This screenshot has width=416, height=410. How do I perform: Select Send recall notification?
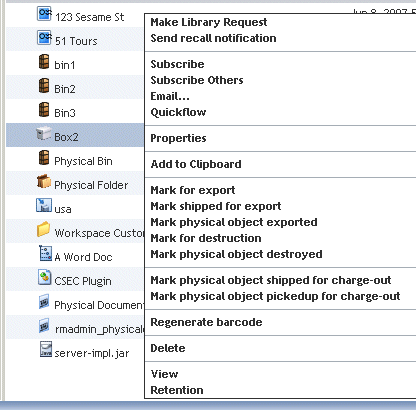coord(213,38)
